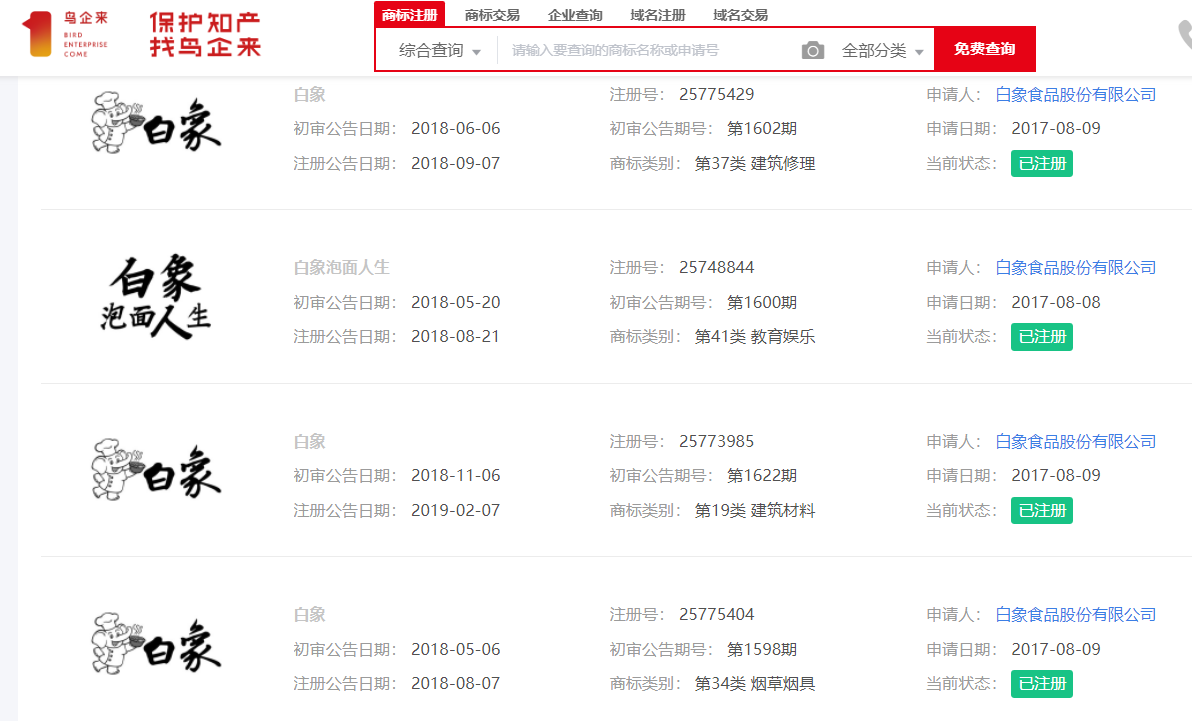Click the 第1600期 announcement issue

click(x=762, y=303)
